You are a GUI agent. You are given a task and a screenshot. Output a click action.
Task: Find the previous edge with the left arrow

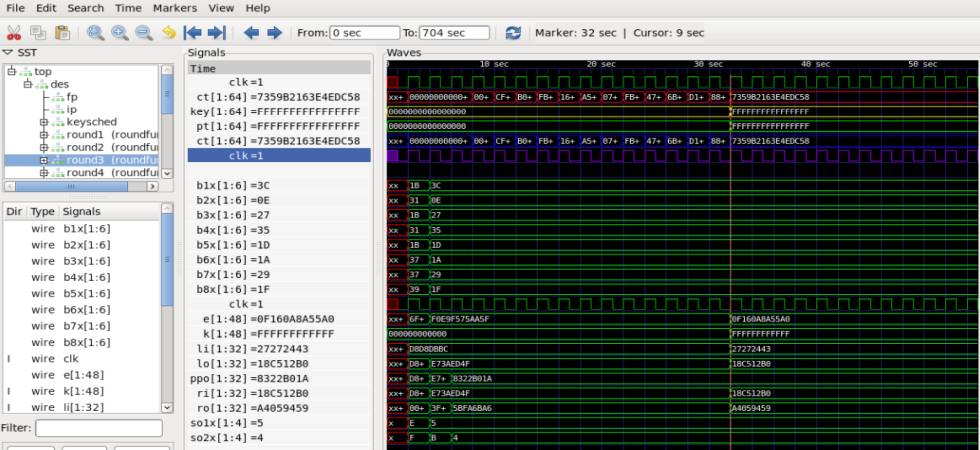click(x=251, y=32)
